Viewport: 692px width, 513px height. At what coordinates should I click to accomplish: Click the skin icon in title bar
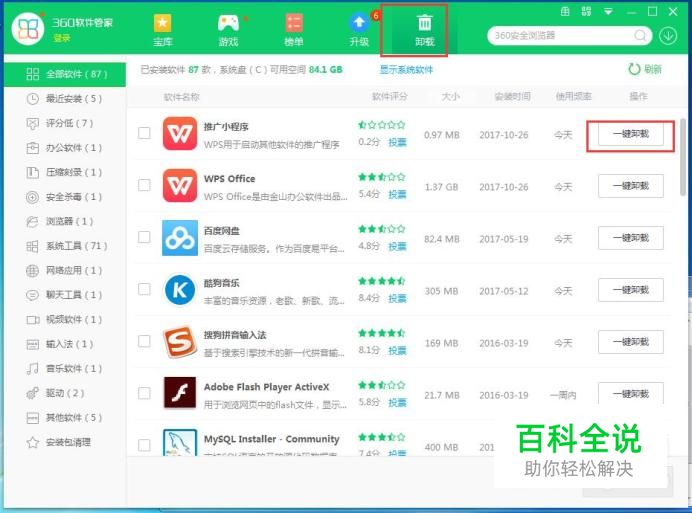point(565,11)
